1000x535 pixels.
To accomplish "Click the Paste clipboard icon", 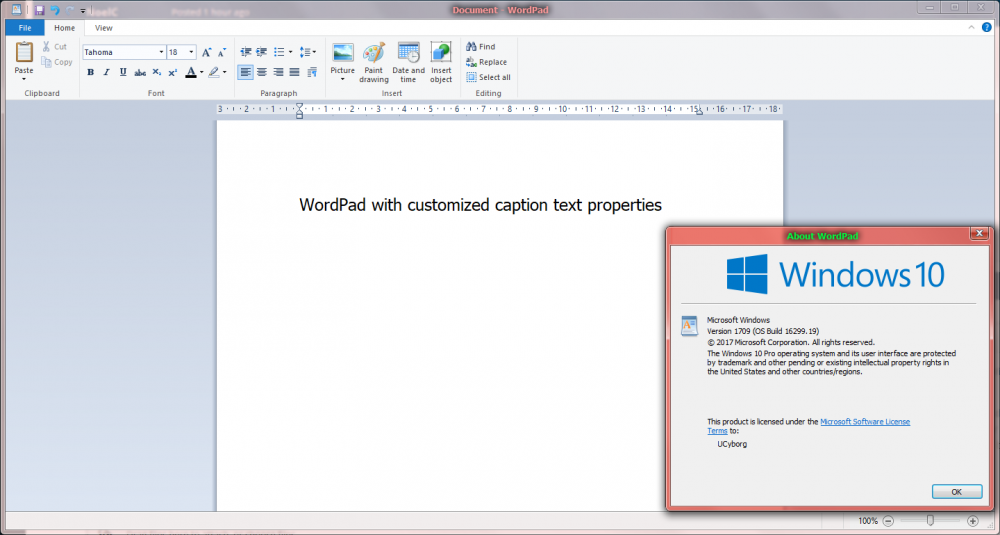I will point(24,52).
